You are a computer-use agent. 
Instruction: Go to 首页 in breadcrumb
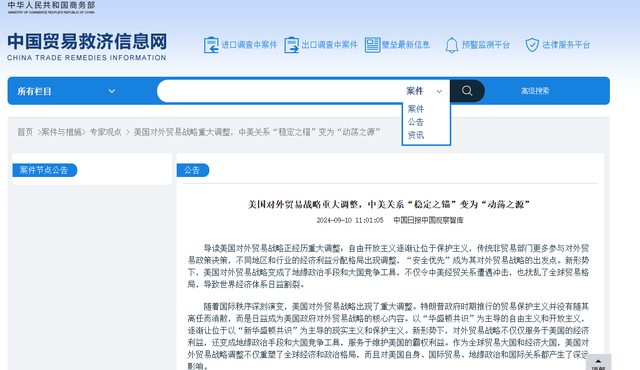click(x=25, y=132)
